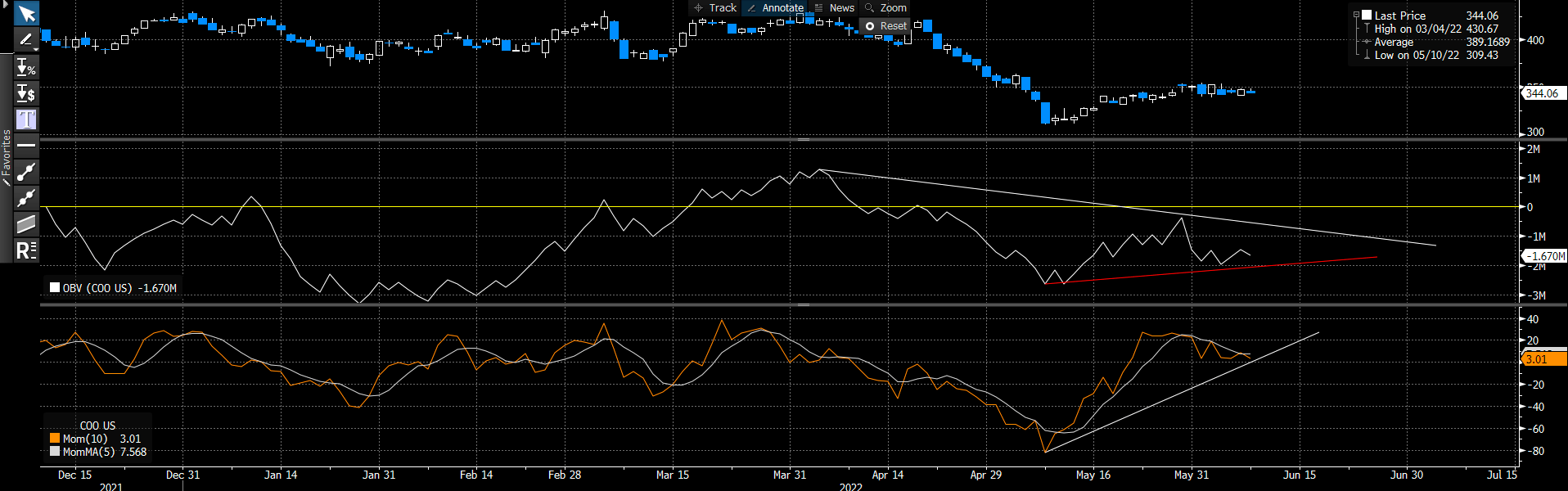Click the divider handle between OBV and momentum panels
This screenshot has height=491, width=1568.
pyautogui.click(x=804, y=304)
